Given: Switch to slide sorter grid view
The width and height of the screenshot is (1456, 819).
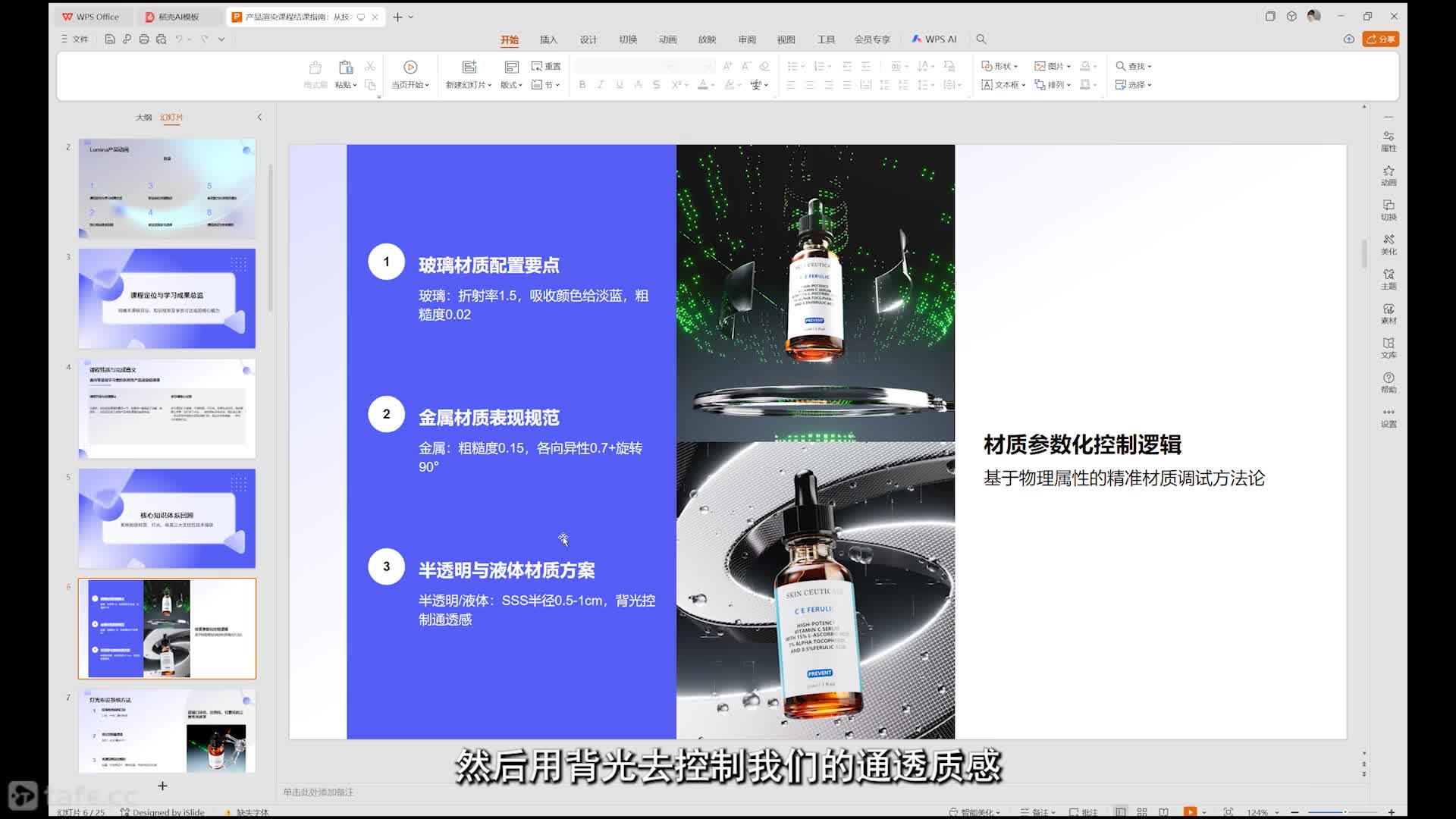Looking at the screenshot, I should click(1142, 811).
